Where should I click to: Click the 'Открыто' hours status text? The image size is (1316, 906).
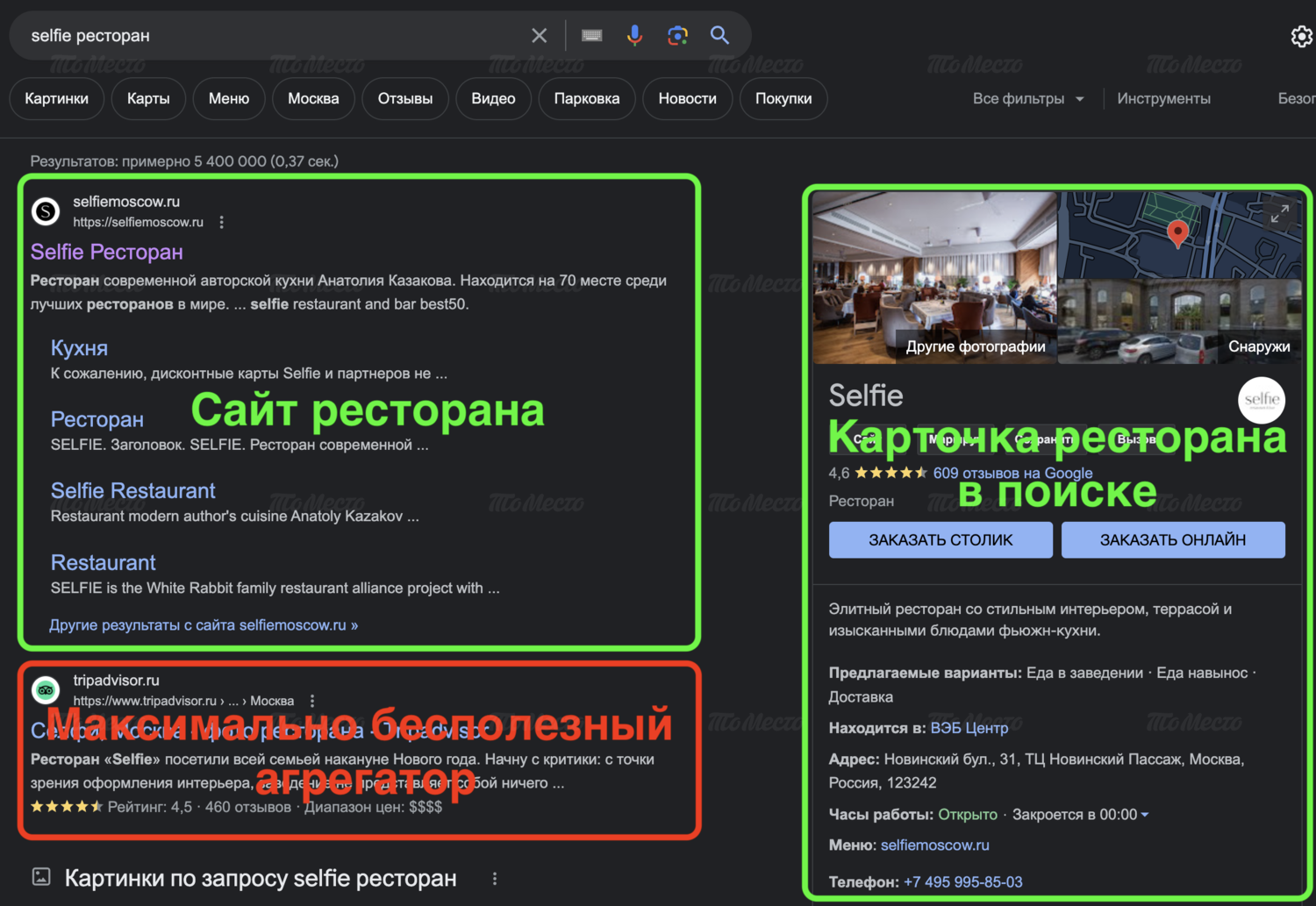[x=968, y=815]
